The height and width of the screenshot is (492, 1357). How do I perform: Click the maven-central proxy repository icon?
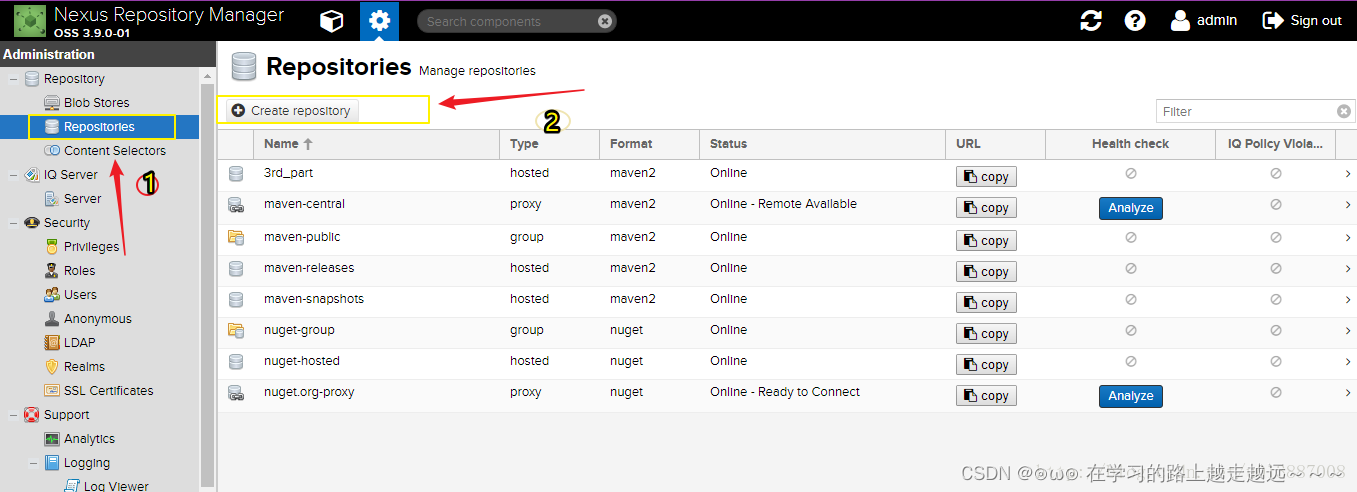click(236, 205)
